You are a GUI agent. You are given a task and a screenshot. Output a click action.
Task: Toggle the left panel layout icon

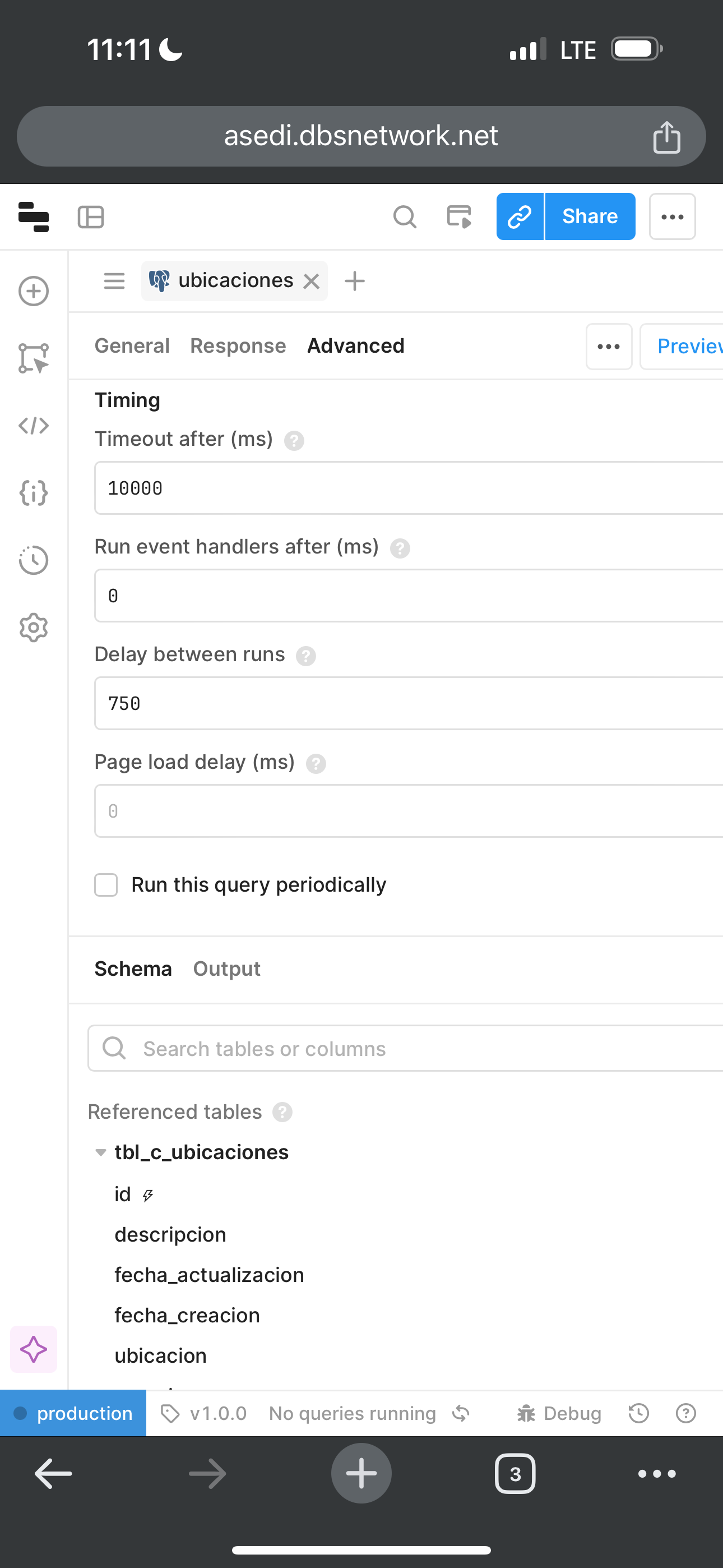[91, 216]
